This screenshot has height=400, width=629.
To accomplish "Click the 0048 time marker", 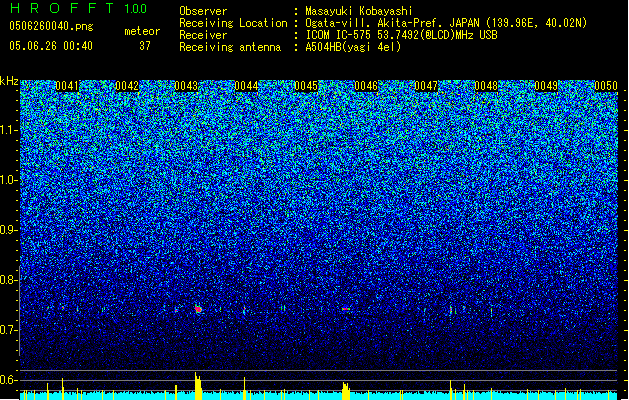I will (x=486, y=86).
